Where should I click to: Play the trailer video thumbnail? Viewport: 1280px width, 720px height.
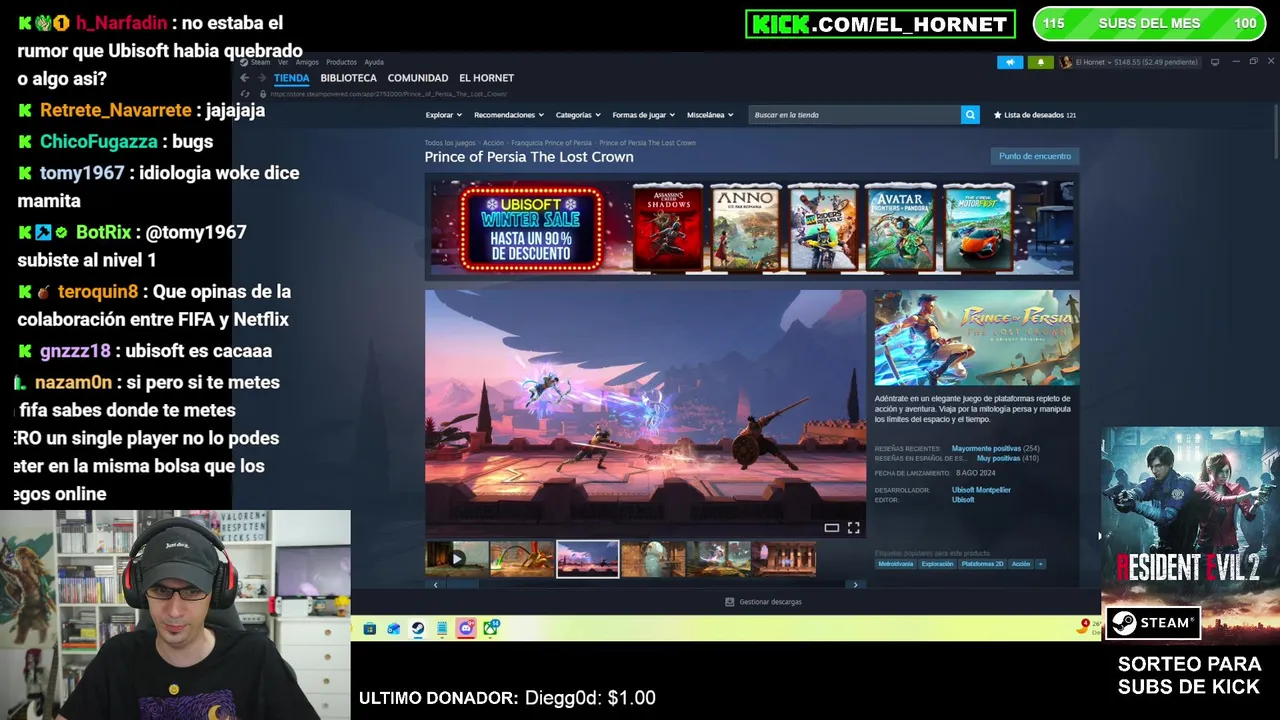457,559
